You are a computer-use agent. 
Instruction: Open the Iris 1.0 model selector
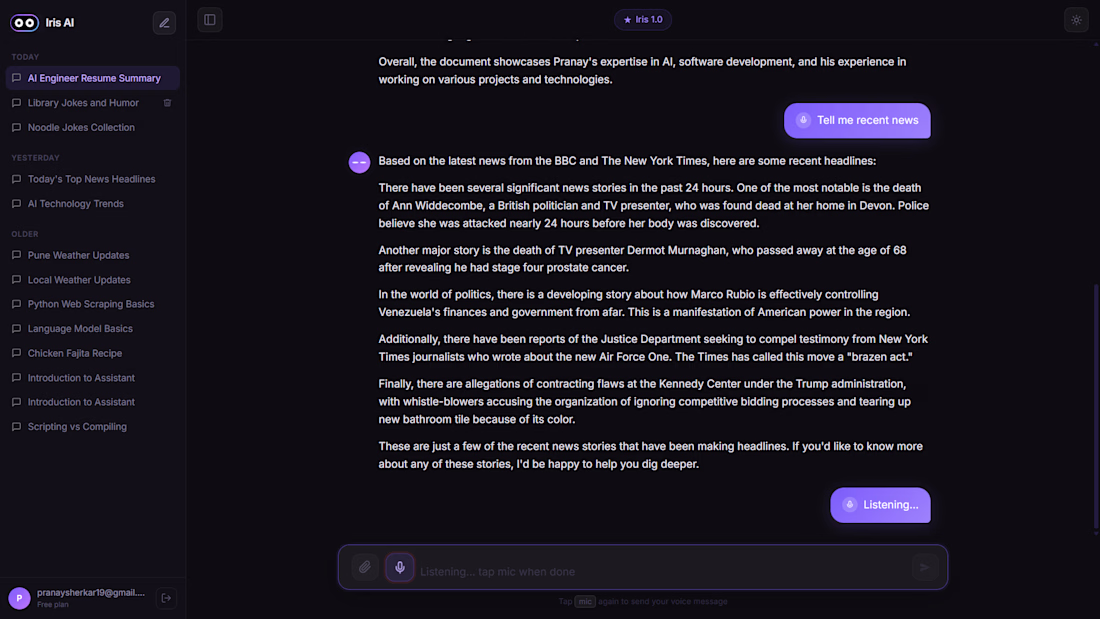tap(643, 20)
